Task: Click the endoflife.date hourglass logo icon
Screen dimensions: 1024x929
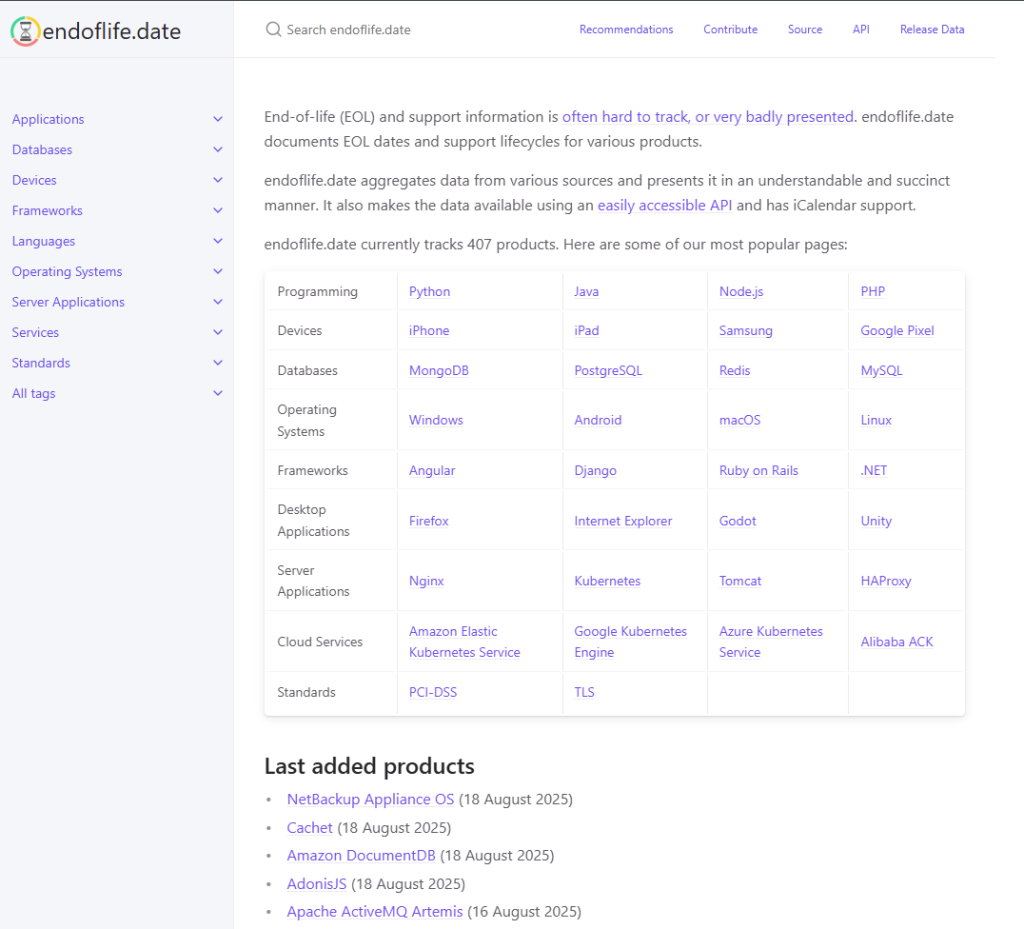Action: point(26,31)
